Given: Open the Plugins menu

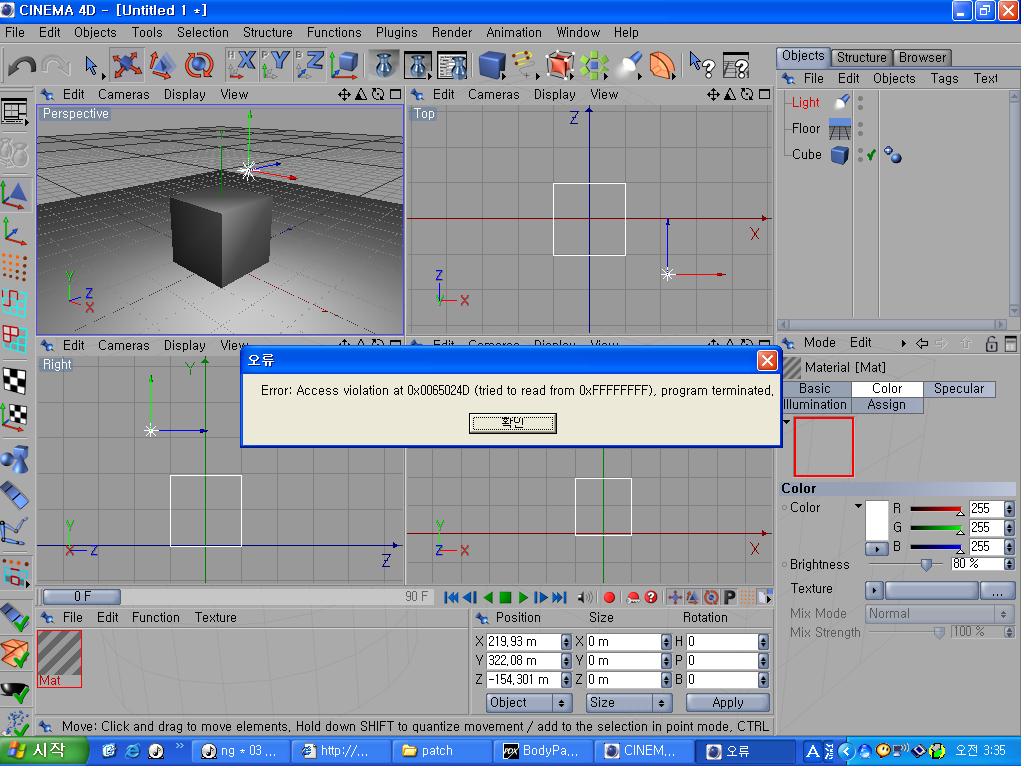Looking at the screenshot, I should click(x=396, y=32).
